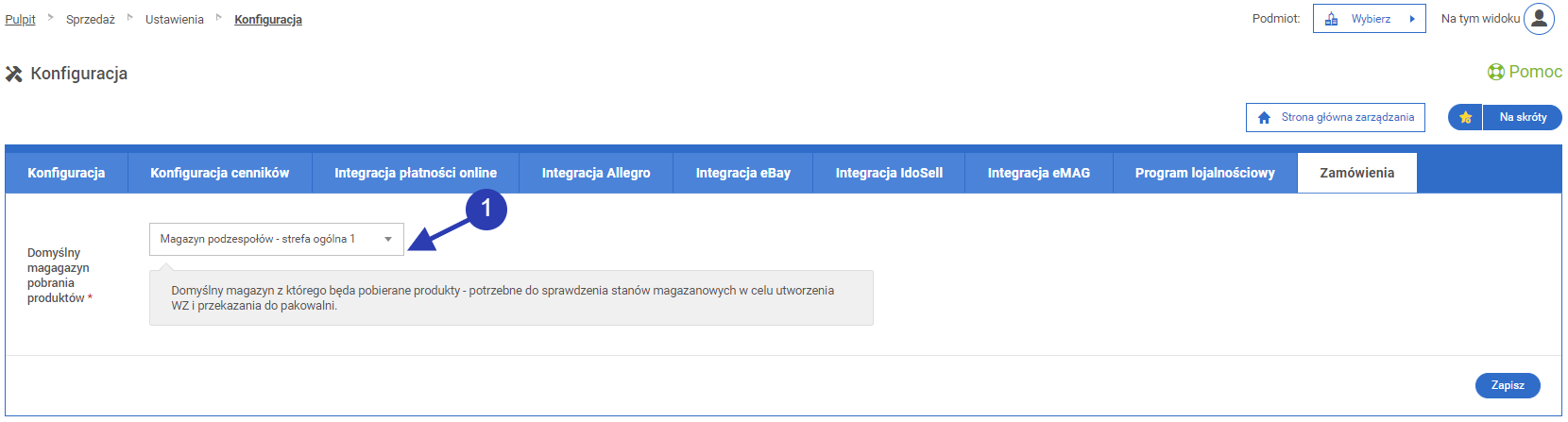This screenshot has height=422, width=1568.
Task: Follow the Pulpit breadcrumb link
Action: click(20, 19)
